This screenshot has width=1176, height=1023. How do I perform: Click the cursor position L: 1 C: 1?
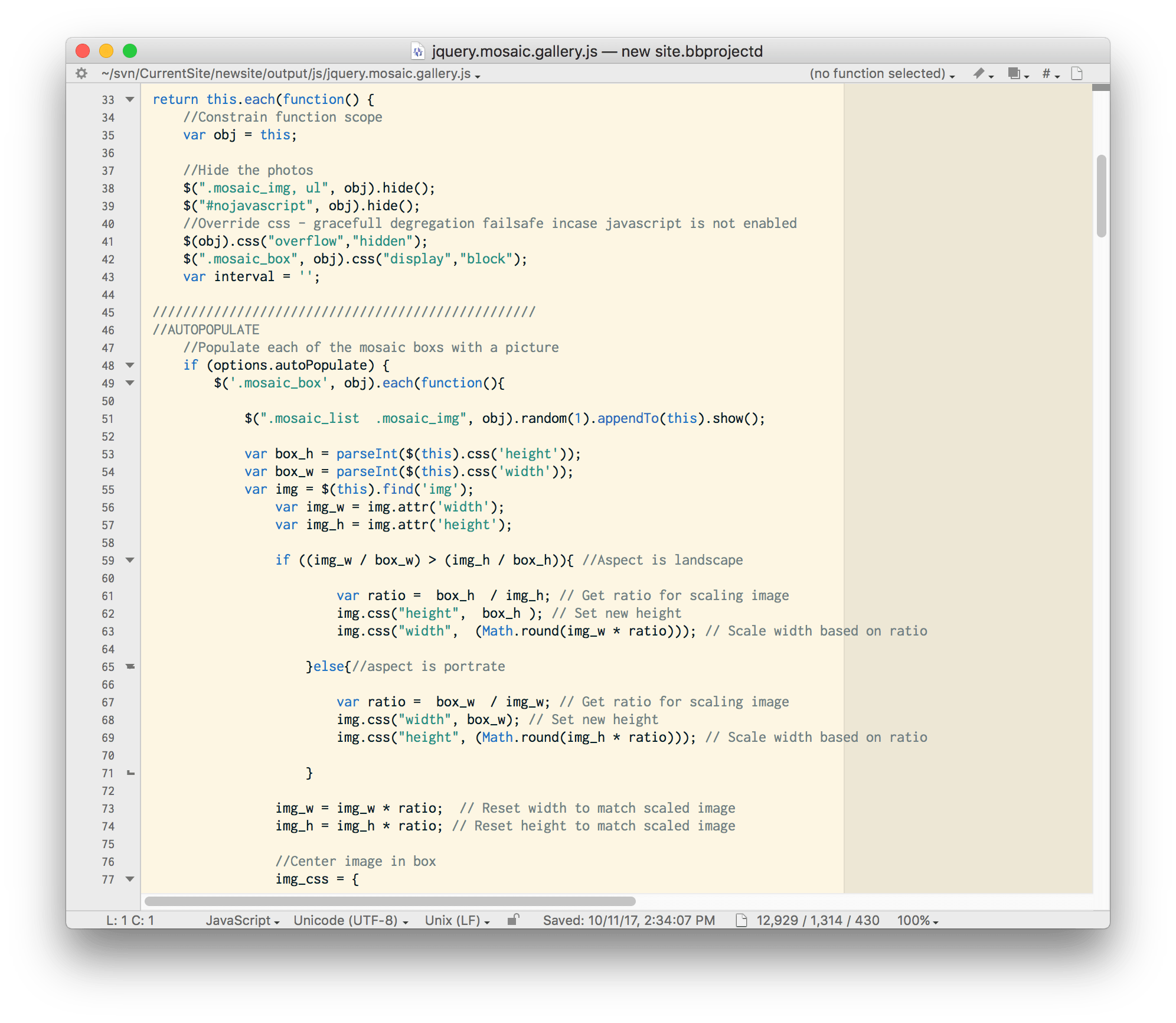(130, 920)
